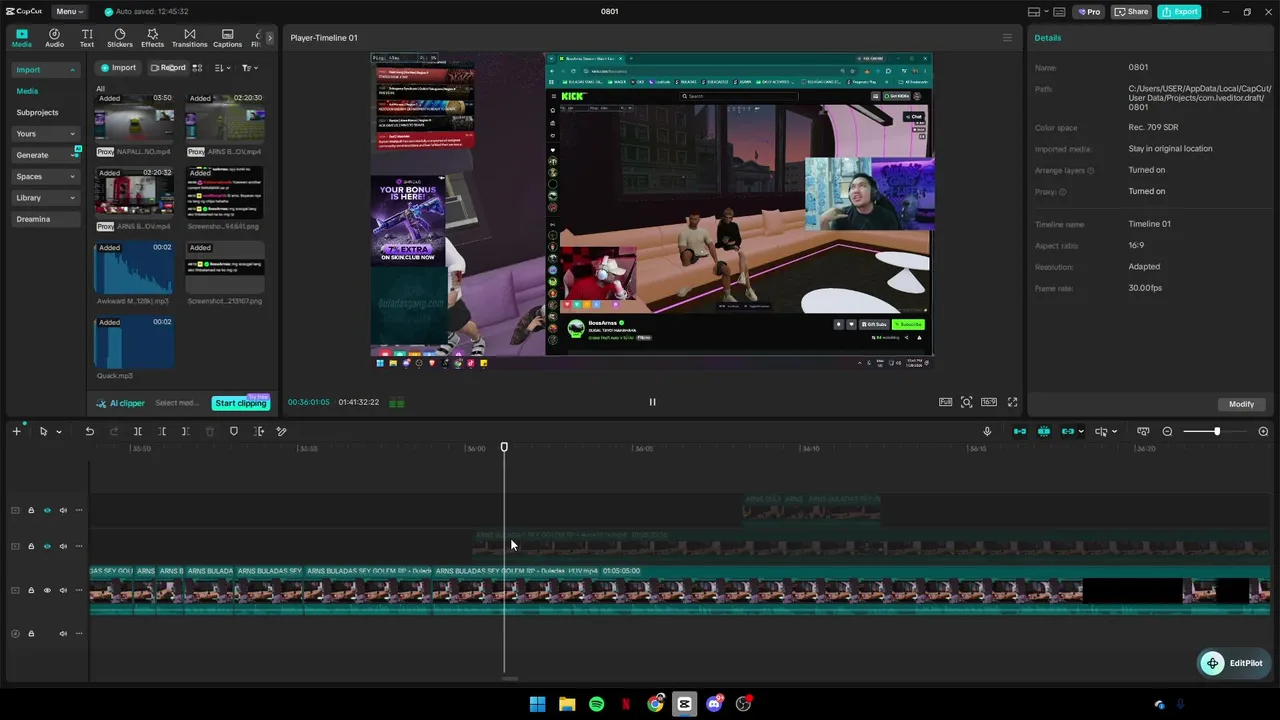Screen dimensions: 1280x720
Task: Toggle auto snapping in timeline
Action: click(x=1044, y=431)
